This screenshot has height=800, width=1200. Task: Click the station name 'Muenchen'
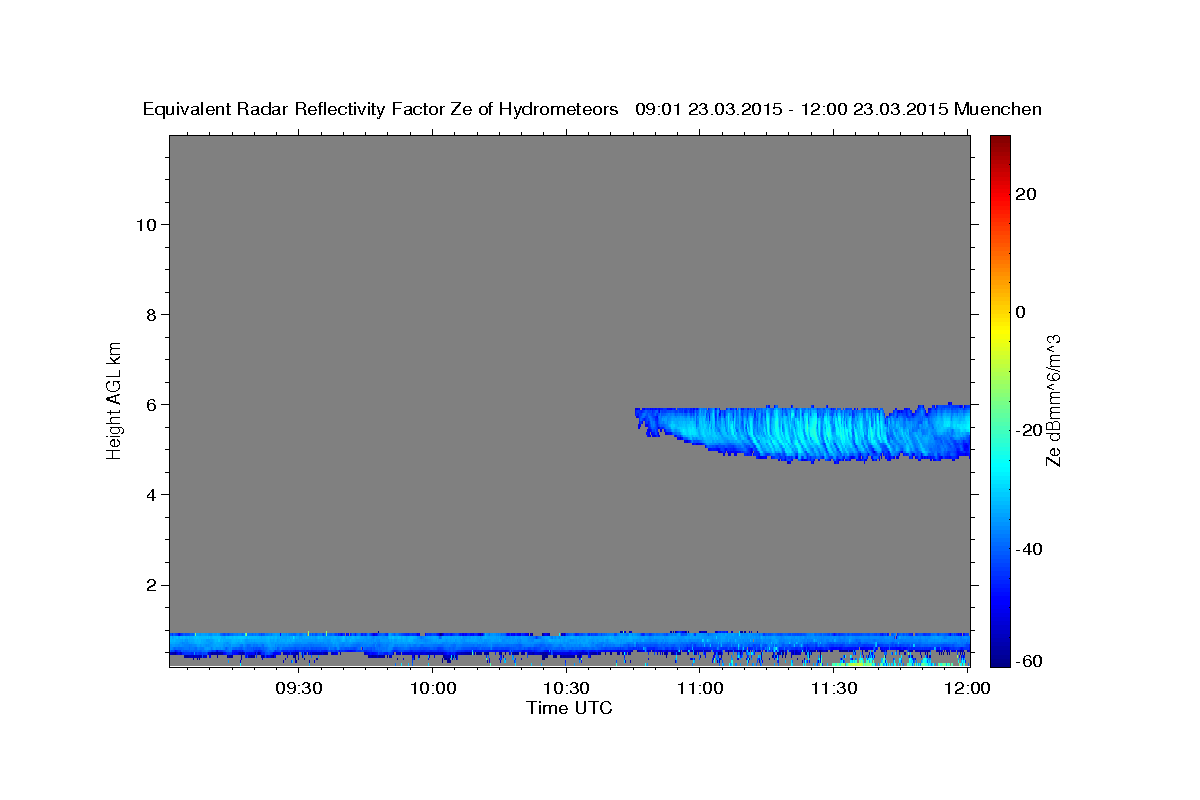pos(999,110)
